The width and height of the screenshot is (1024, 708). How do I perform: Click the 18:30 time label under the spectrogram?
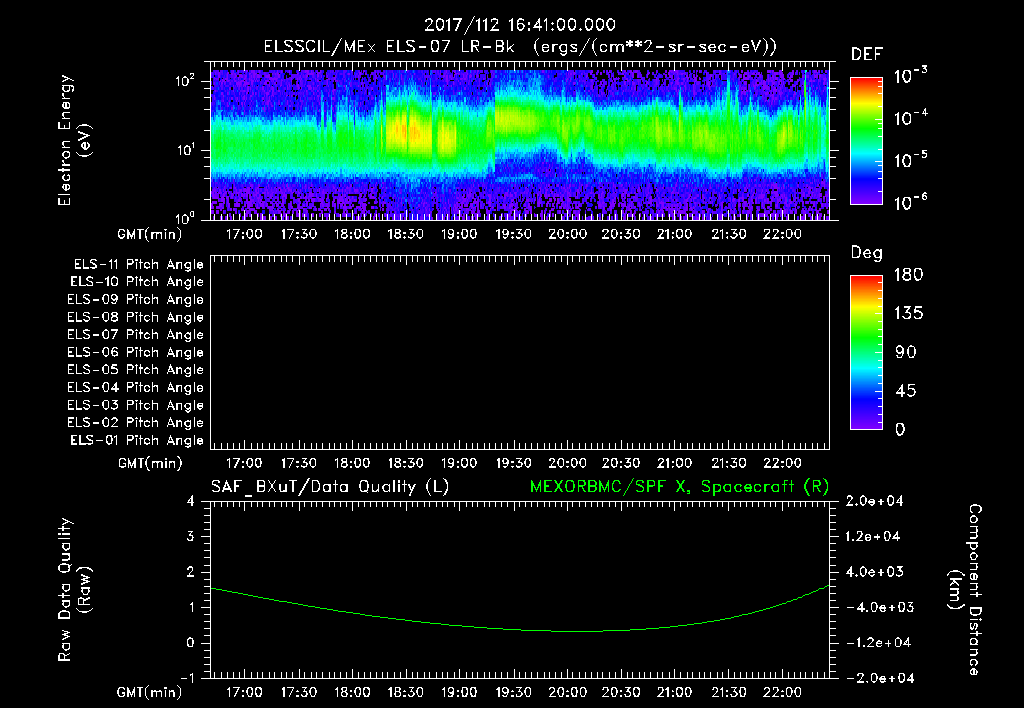(406, 234)
